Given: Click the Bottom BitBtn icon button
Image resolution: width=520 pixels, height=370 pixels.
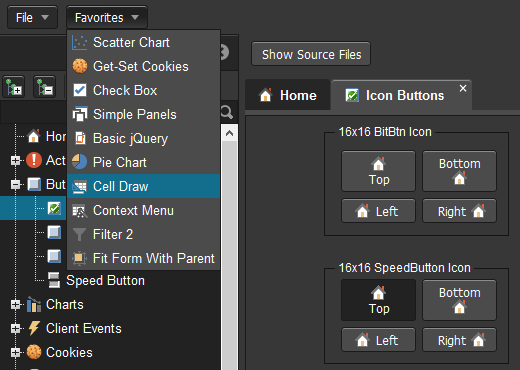Looking at the screenshot, I should click(x=459, y=171).
